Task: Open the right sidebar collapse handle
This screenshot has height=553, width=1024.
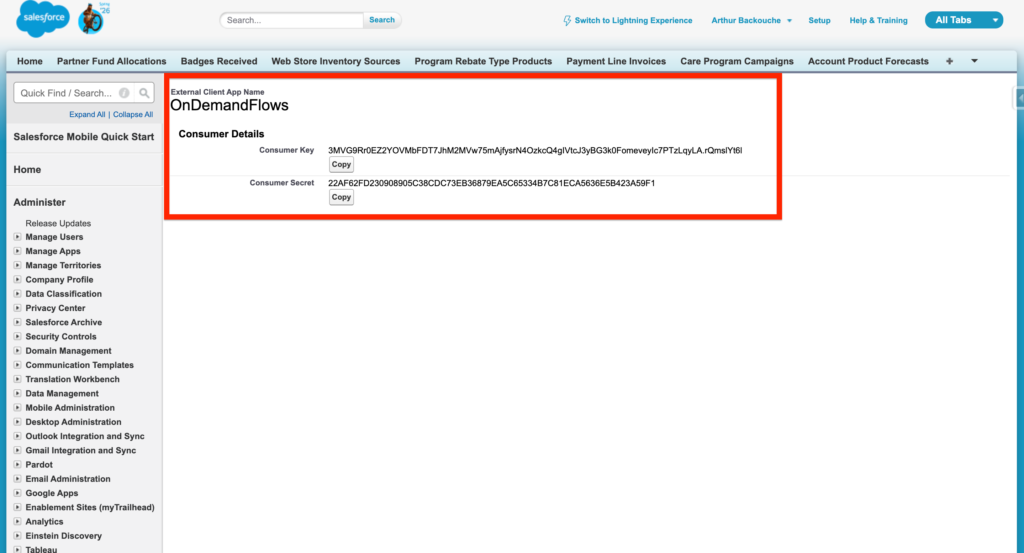Action: [1019, 97]
